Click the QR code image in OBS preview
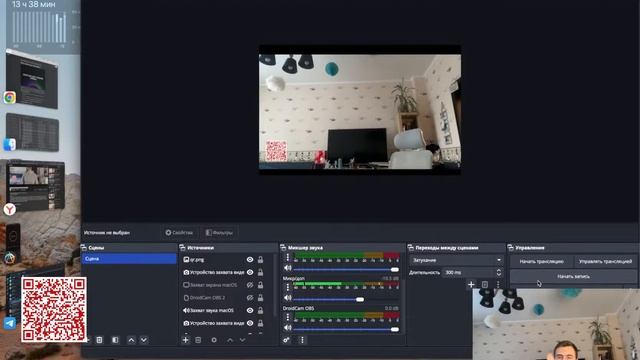The height and width of the screenshot is (360, 640). [x=276, y=151]
